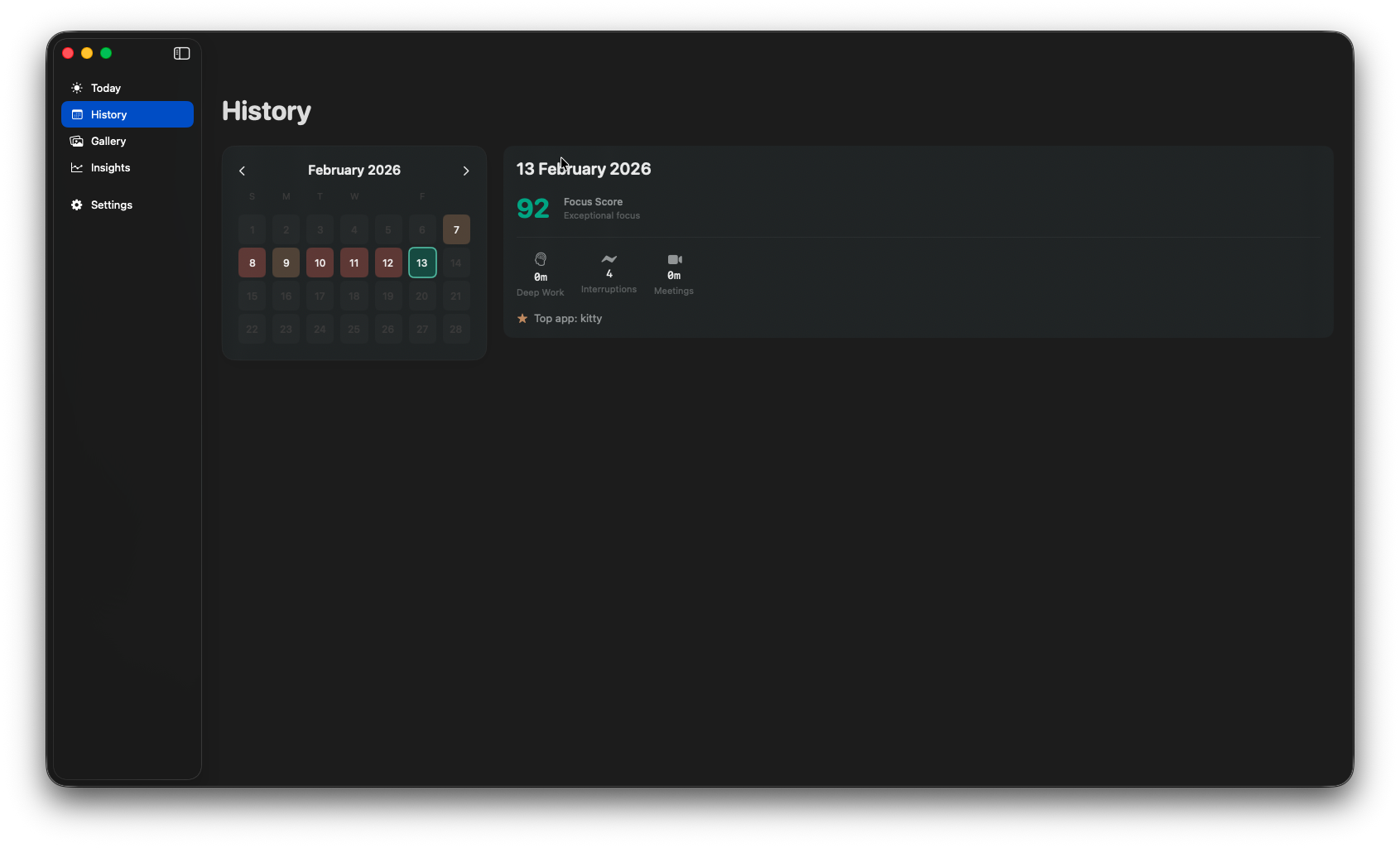This screenshot has height=848, width=1400.
Task: Open Settings with the gear icon
Action: tap(76, 205)
